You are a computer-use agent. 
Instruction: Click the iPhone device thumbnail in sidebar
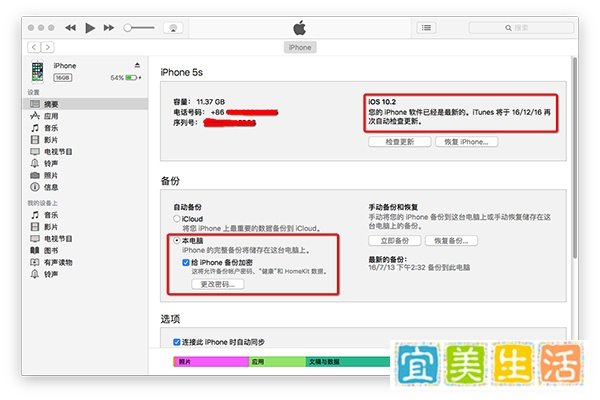coord(38,71)
